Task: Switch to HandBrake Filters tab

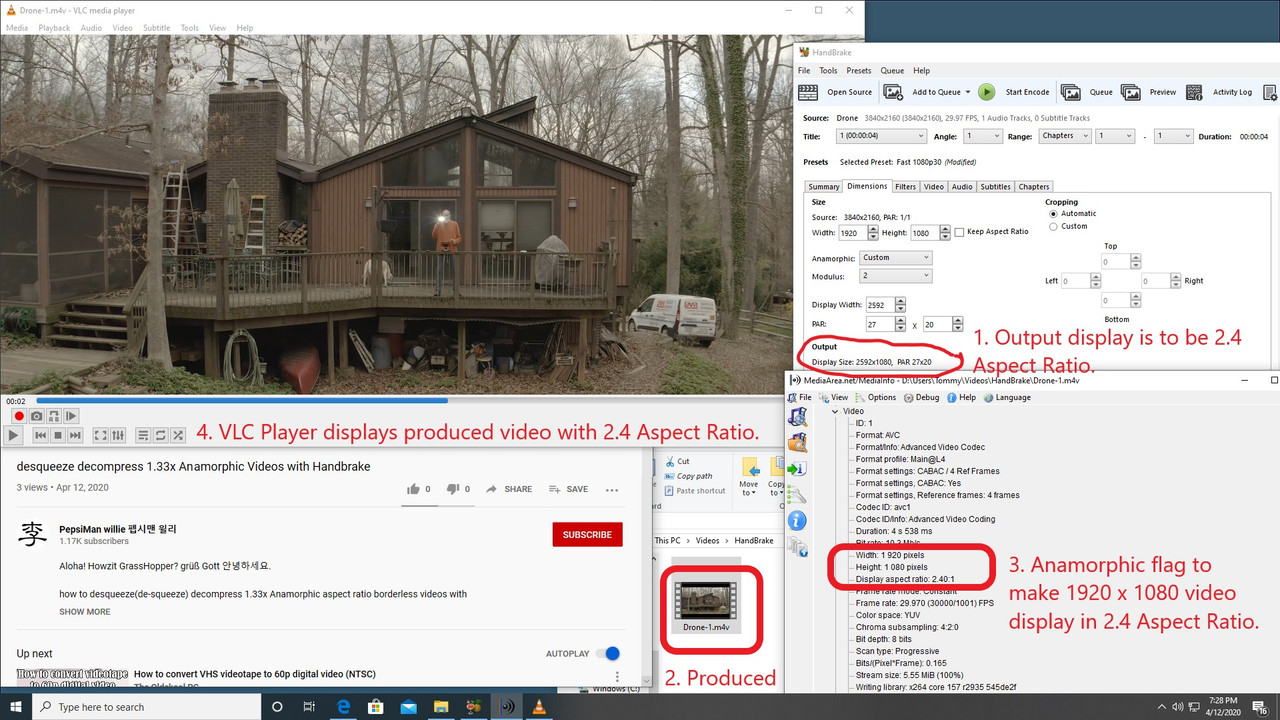Action: (x=906, y=186)
